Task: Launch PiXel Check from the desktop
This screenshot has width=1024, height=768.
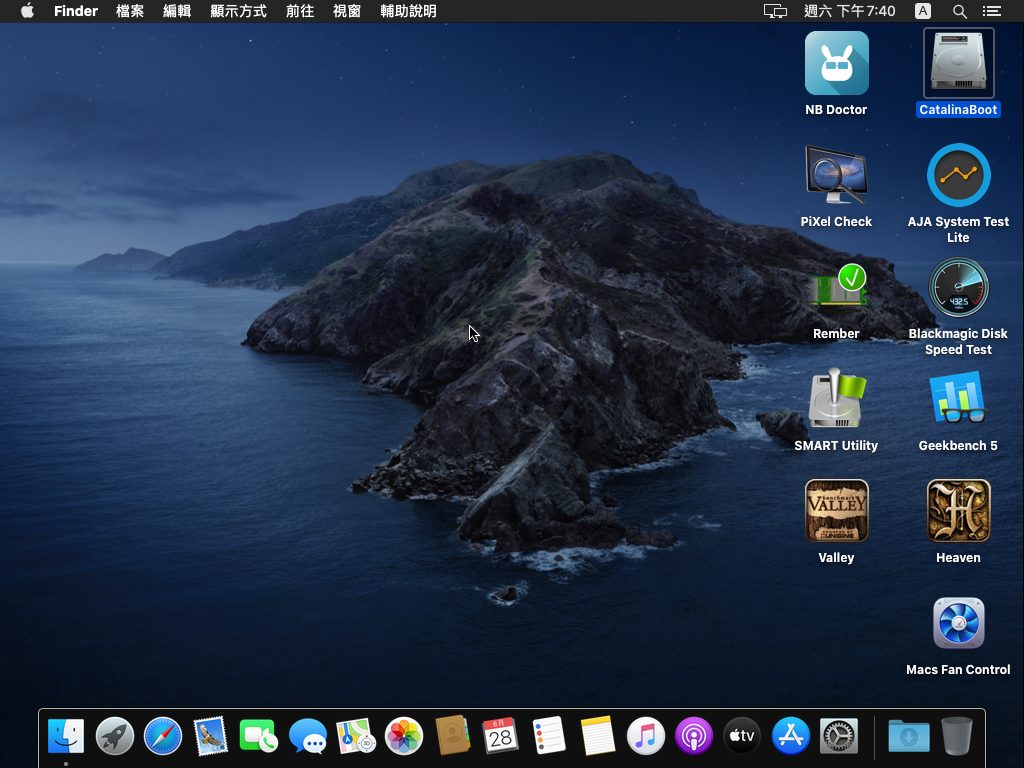Action: (x=836, y=176)
